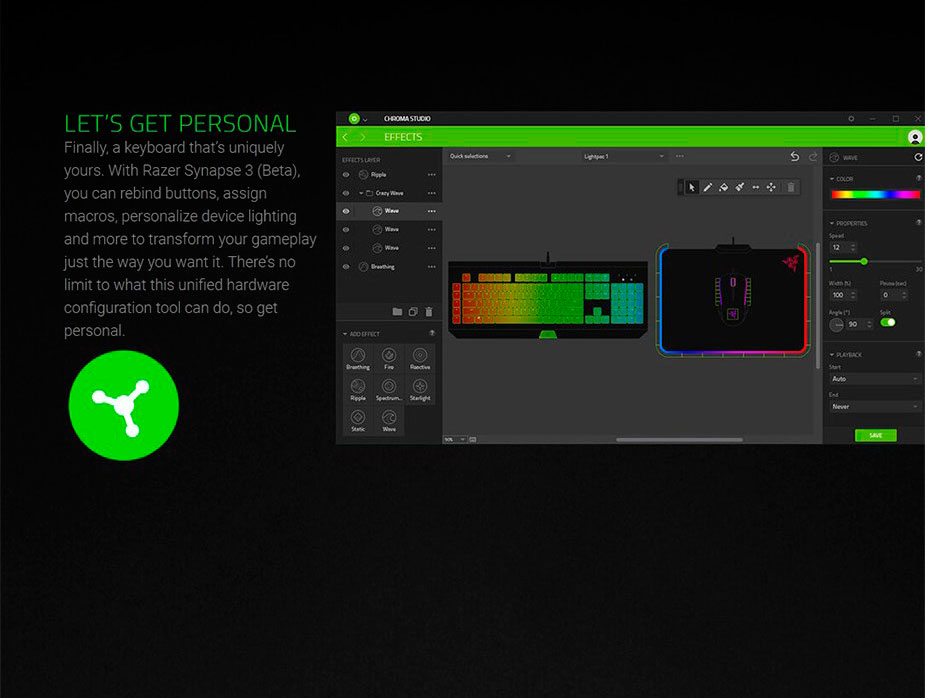The width and height of the screenshot is (925, 698).
Task: Add the Starlight effect
Action: point(420,389)
